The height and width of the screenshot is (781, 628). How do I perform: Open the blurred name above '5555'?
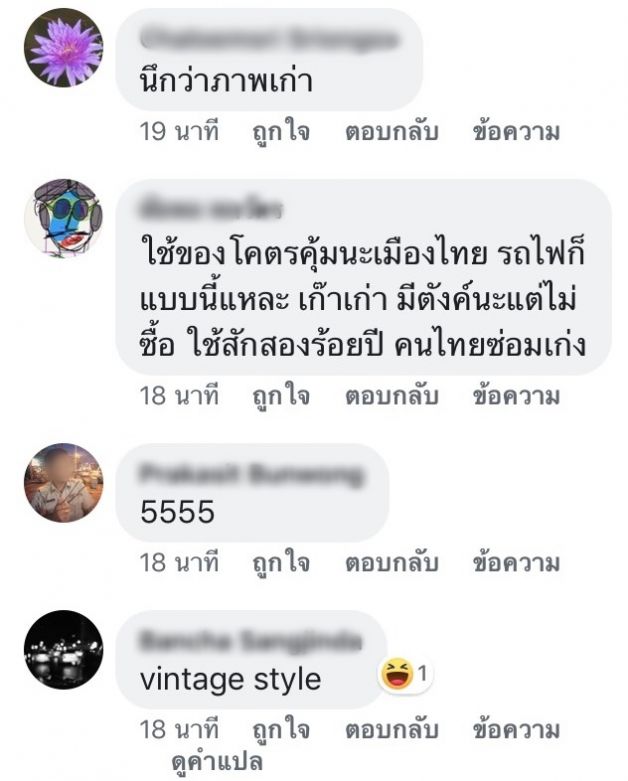pyautogui.click(x=251, y=476)
